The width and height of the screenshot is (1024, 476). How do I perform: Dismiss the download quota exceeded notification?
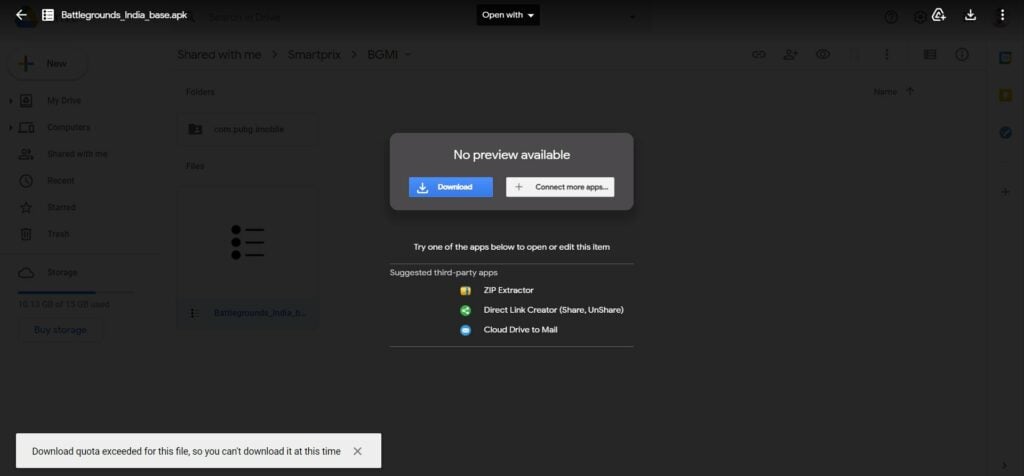point(357,451)
